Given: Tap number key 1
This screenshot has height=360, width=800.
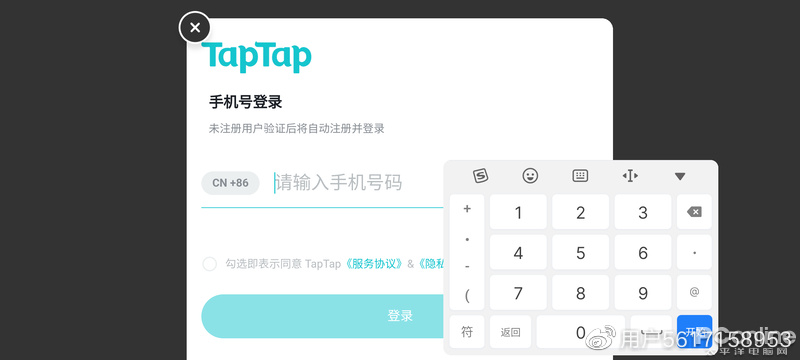Looking at the screenshot, I should pyautogui.click(x=518, y=212).
